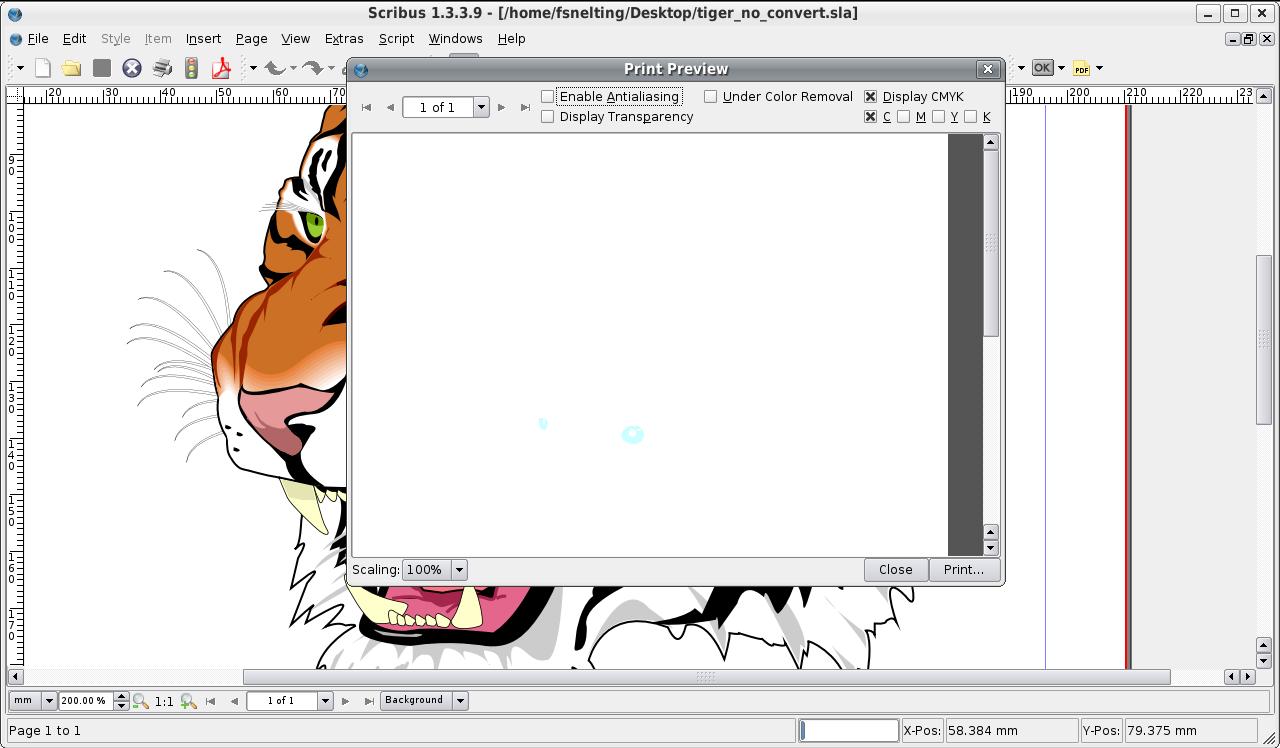Open the Page menu
Screen dimensions: 1280x748
click(x=251, y=39)
